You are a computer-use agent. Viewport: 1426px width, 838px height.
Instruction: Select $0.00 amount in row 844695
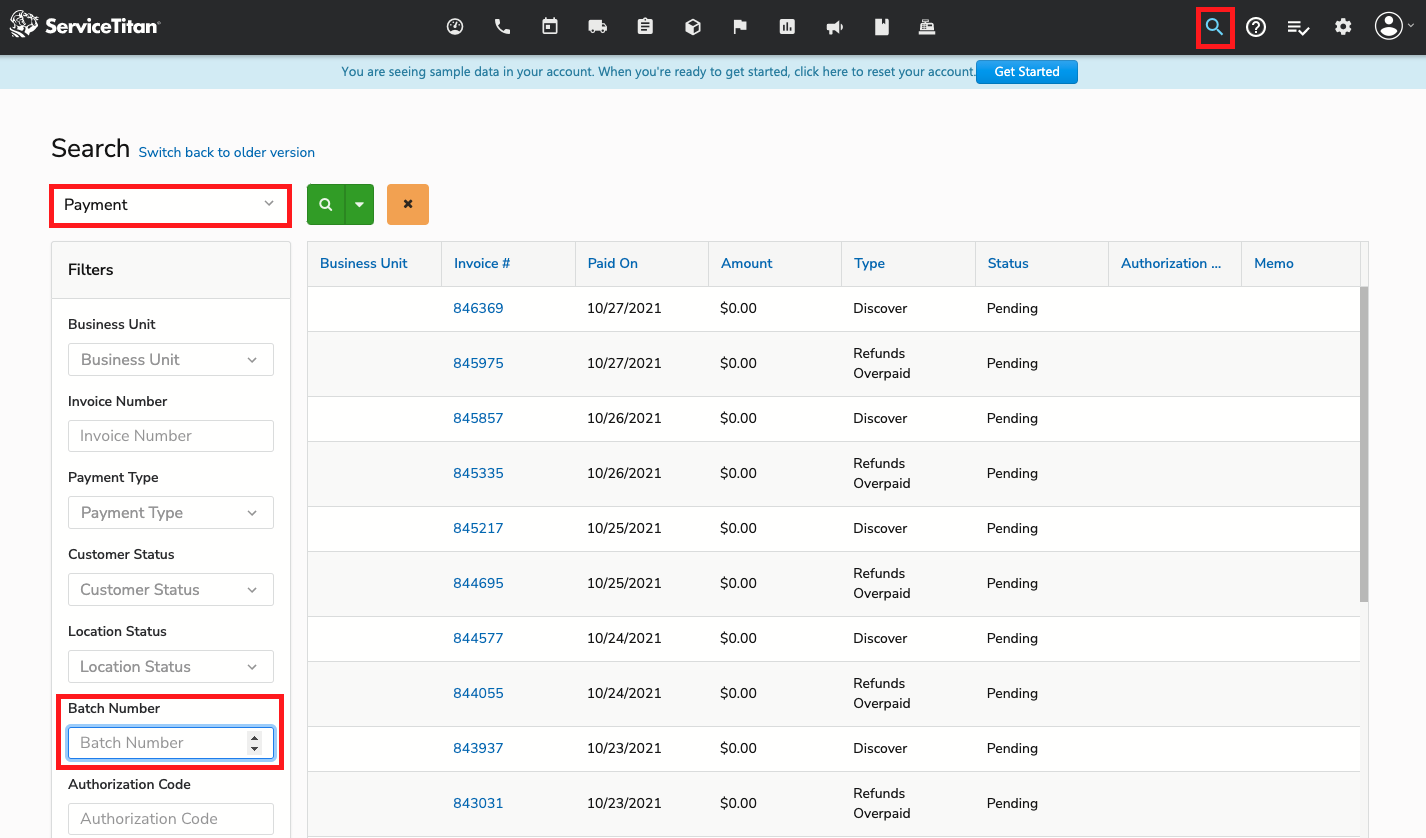click(738, 584)
